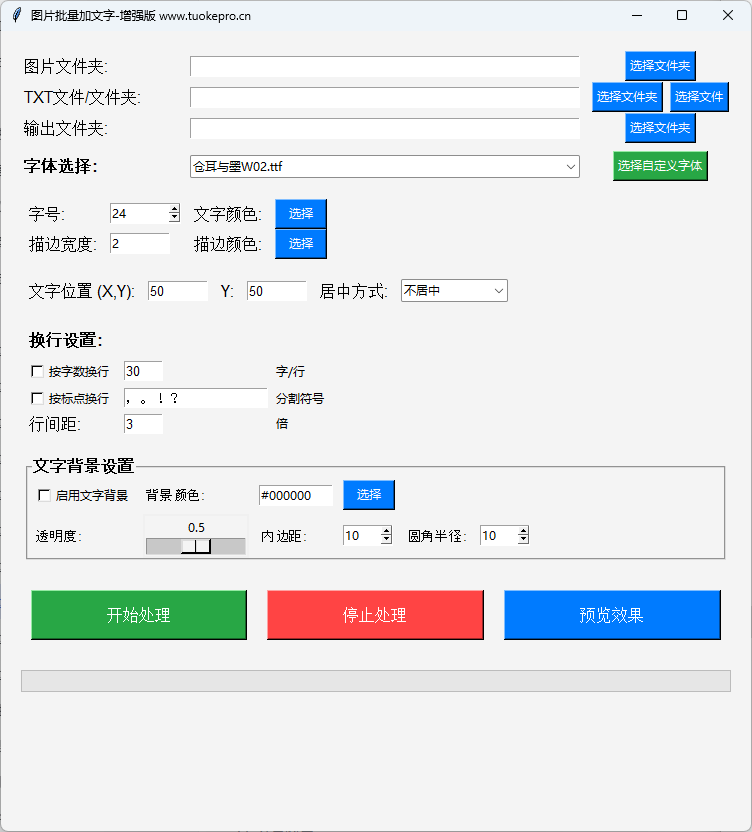Click the 透明度 opacity slider handle
752x832 pixels.
(196, 546)
